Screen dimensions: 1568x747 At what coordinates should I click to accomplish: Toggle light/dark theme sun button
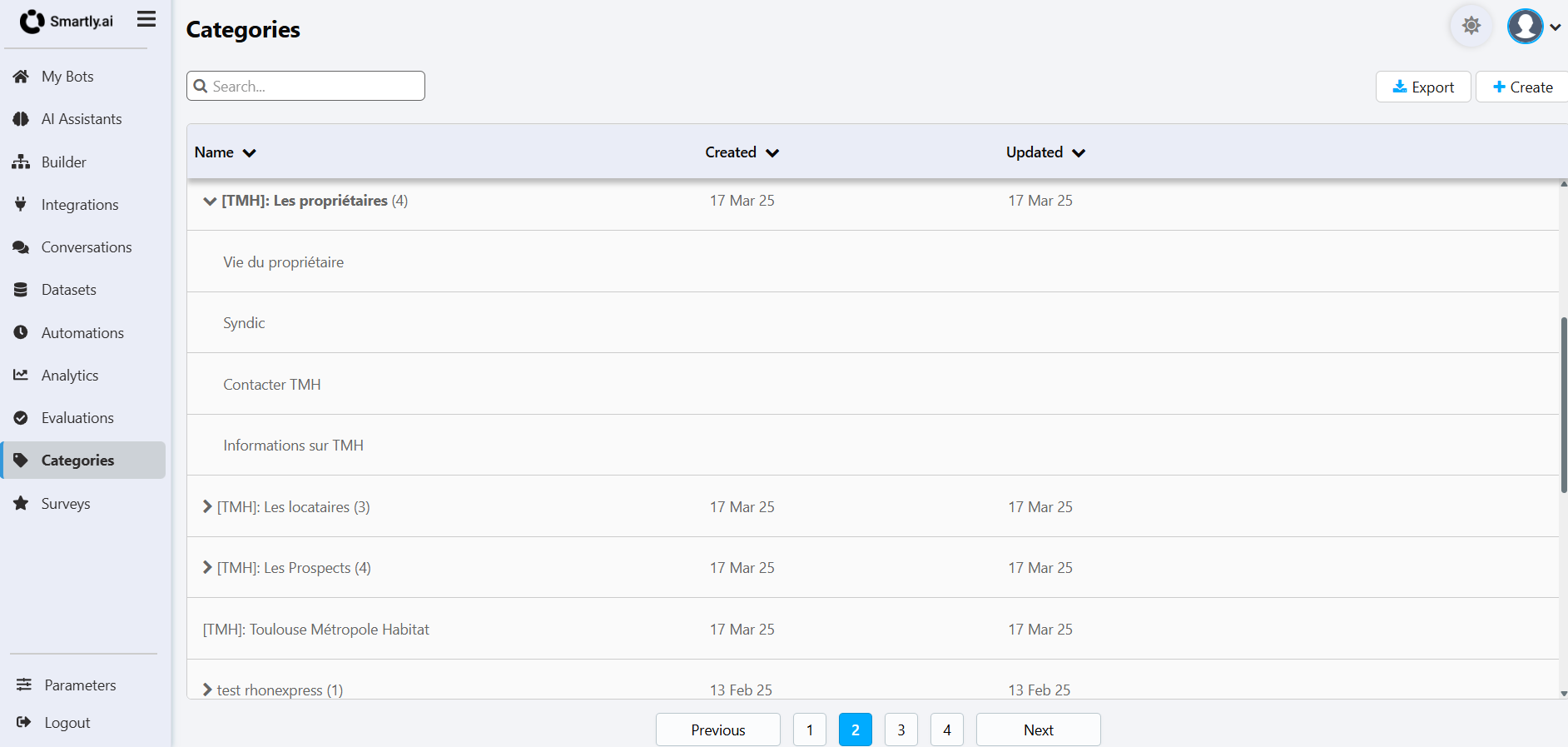click(x=1471, y=26)
